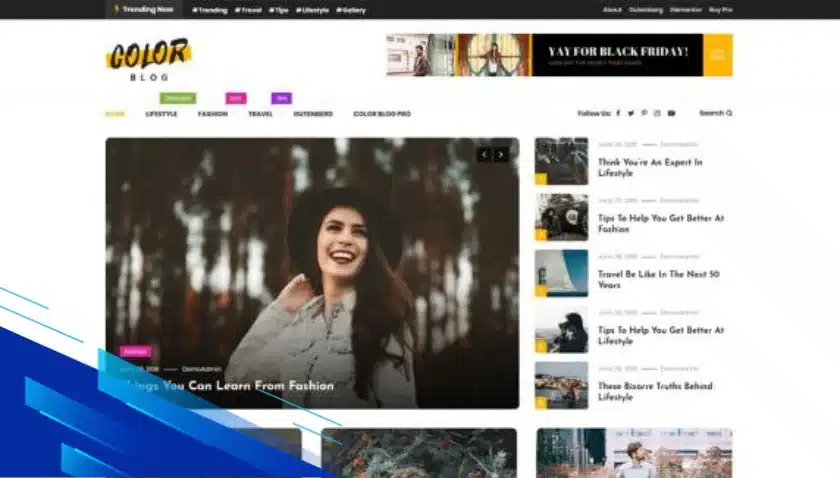
Task: Open the Travel menu item
Action: tap(260, 114)
